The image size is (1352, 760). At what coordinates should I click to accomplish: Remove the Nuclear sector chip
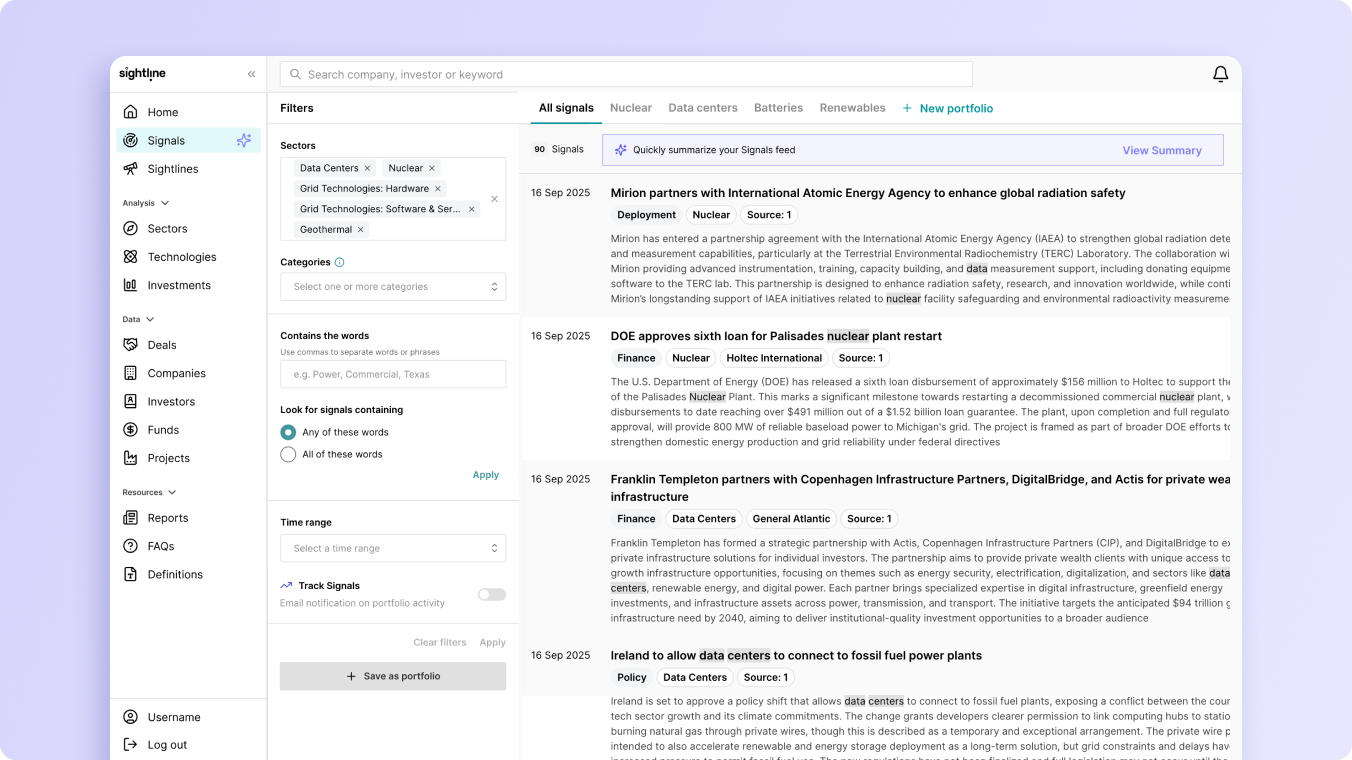432,168
